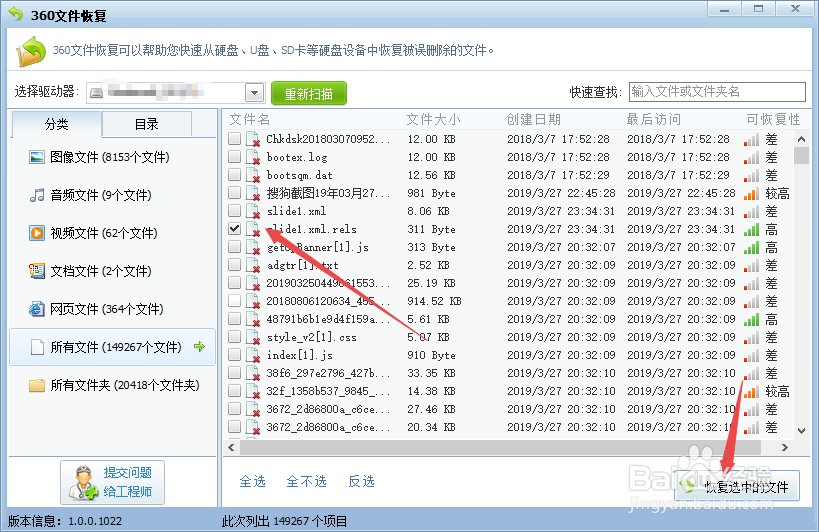Check the box for style_v2[1].css
The width and height of the screenshot is (819, 532).
point(235,336)
